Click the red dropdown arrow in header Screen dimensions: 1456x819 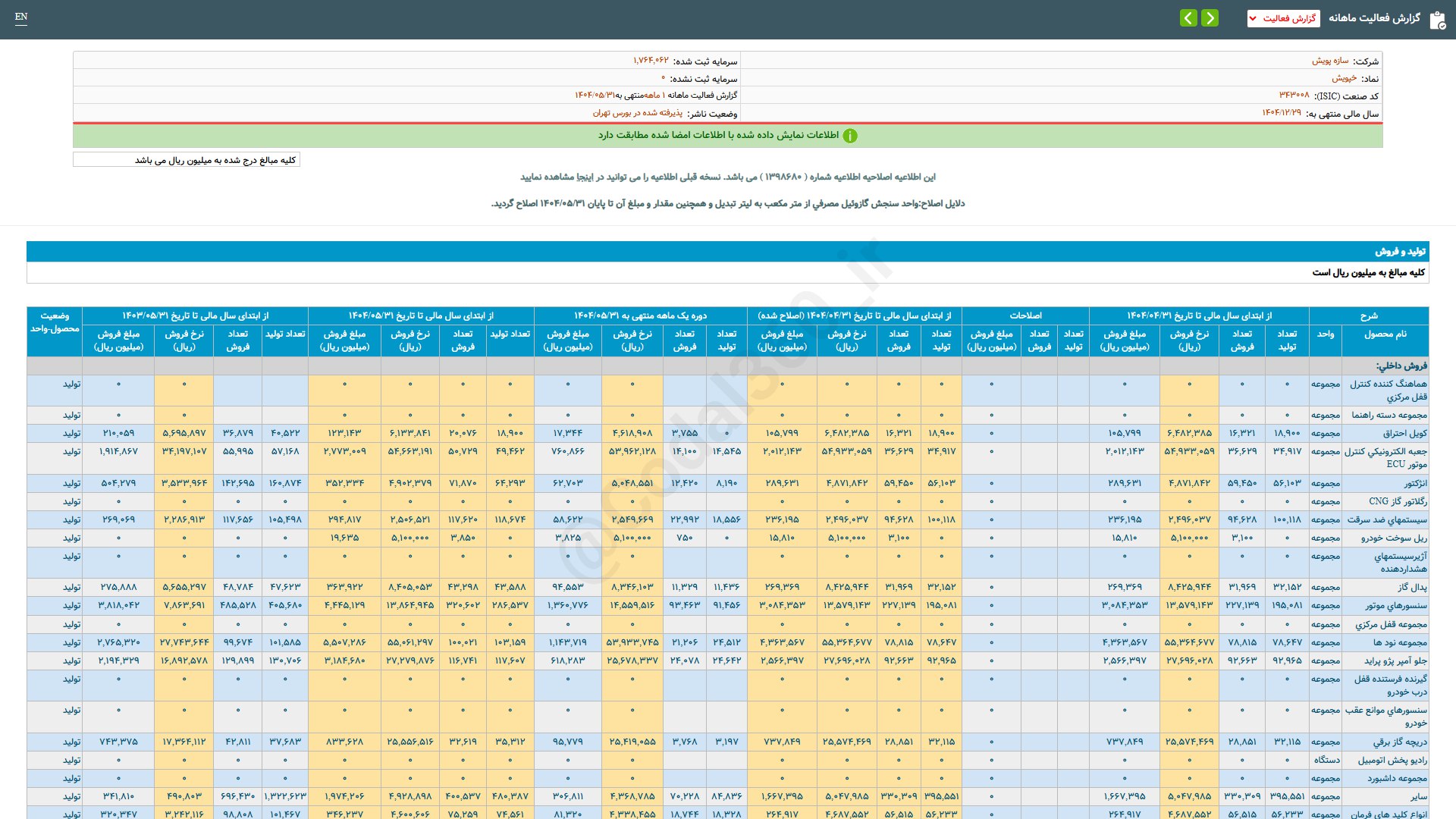tap(1254, 18)
